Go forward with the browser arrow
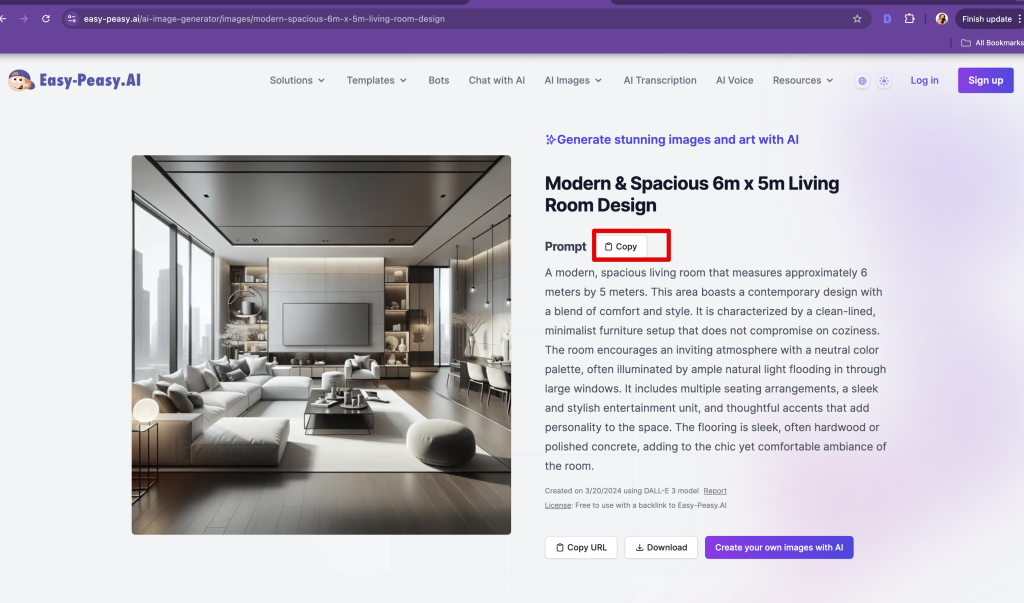 tap(24, 19)
